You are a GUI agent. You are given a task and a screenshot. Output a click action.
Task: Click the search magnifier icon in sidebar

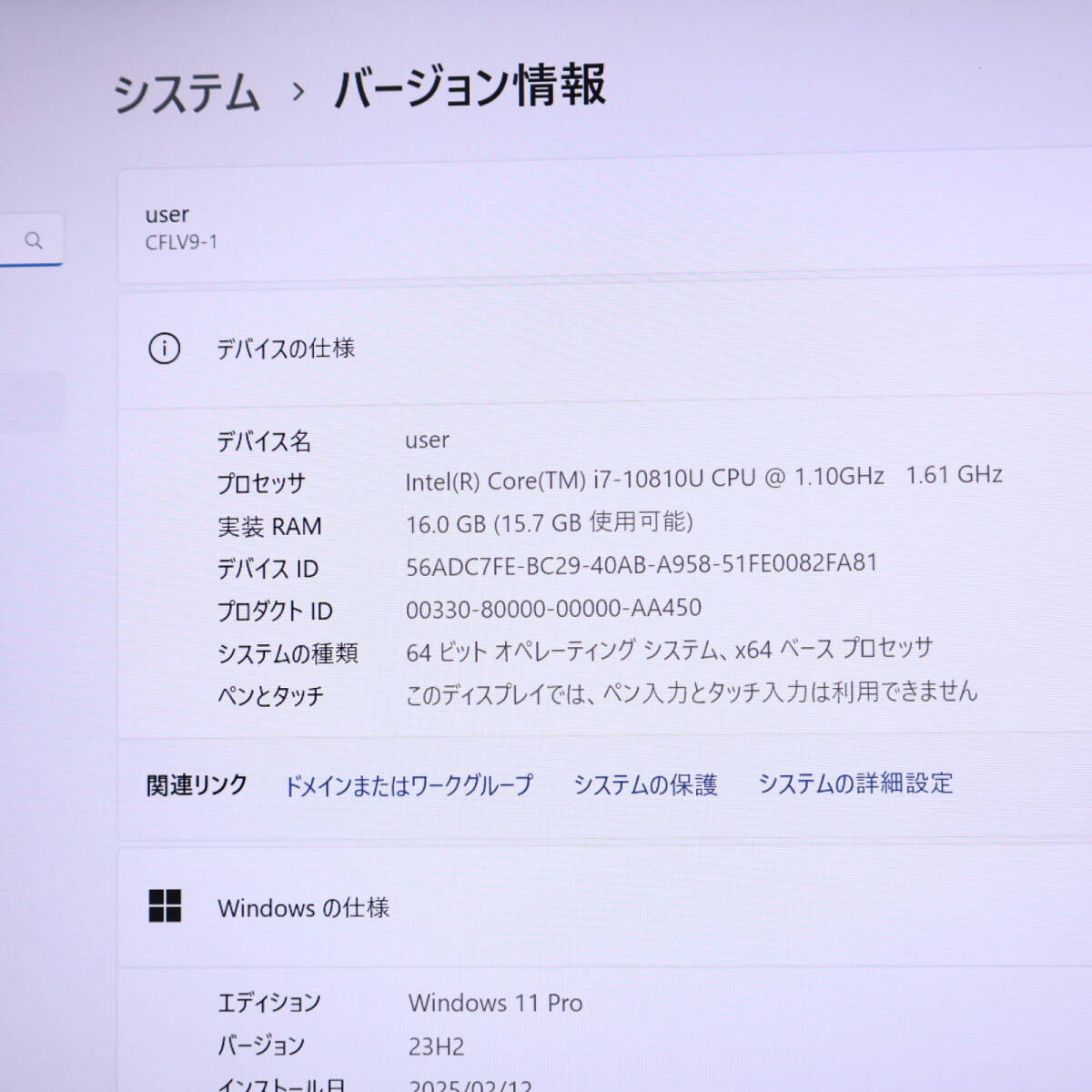coord(34,240)
